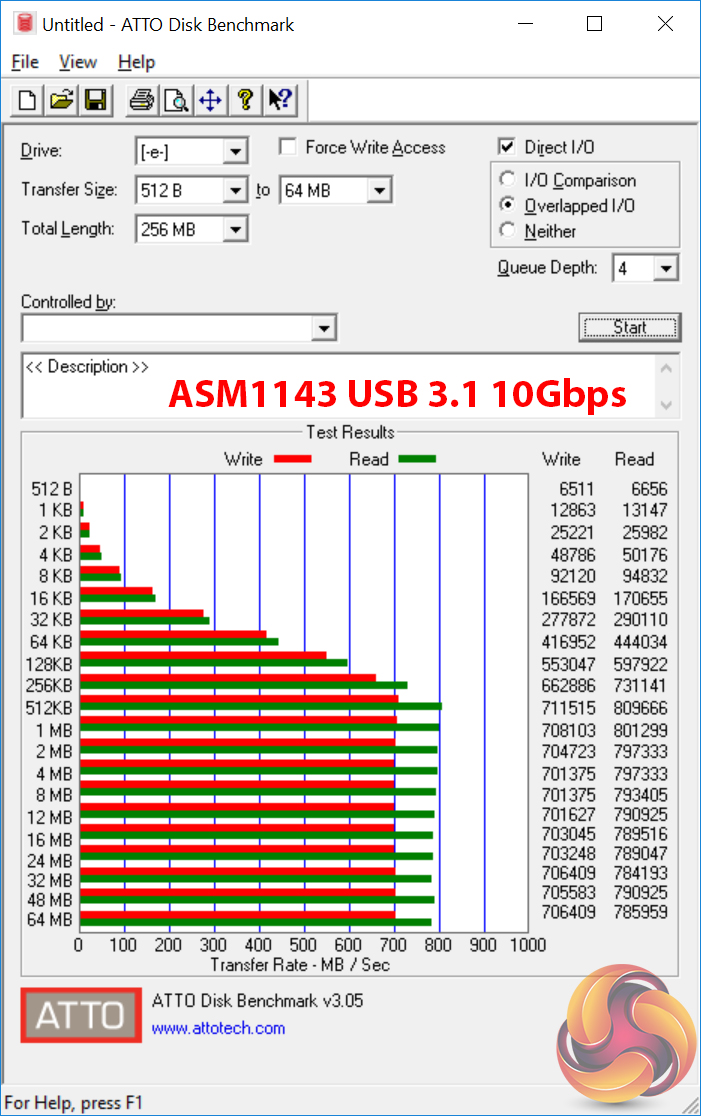Click the 64 KB row label
This screenshot has width=701, height=1116.
point(51,642)
